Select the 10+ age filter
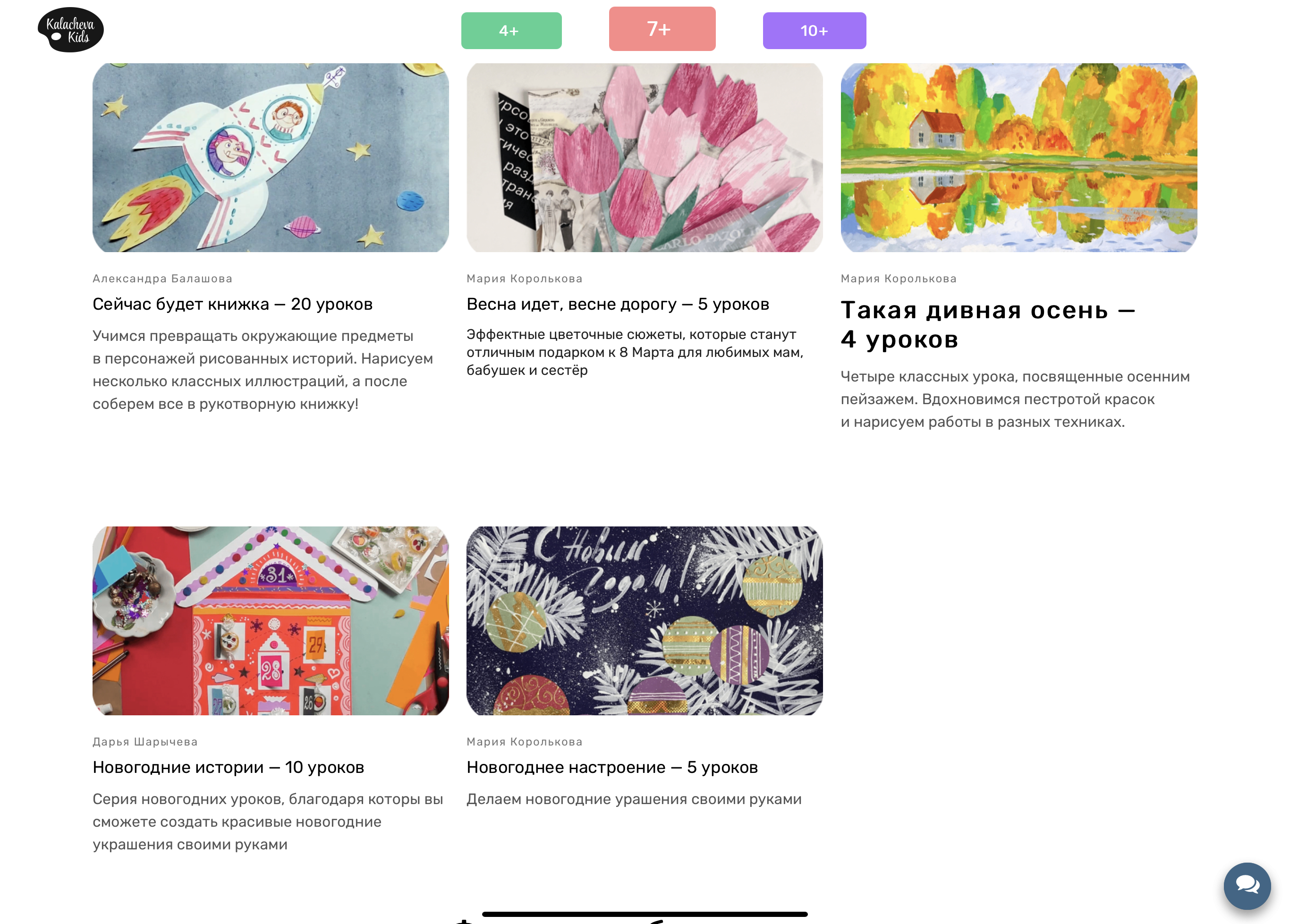Screen dimensions: 1290x924 [x=814, y=31]
